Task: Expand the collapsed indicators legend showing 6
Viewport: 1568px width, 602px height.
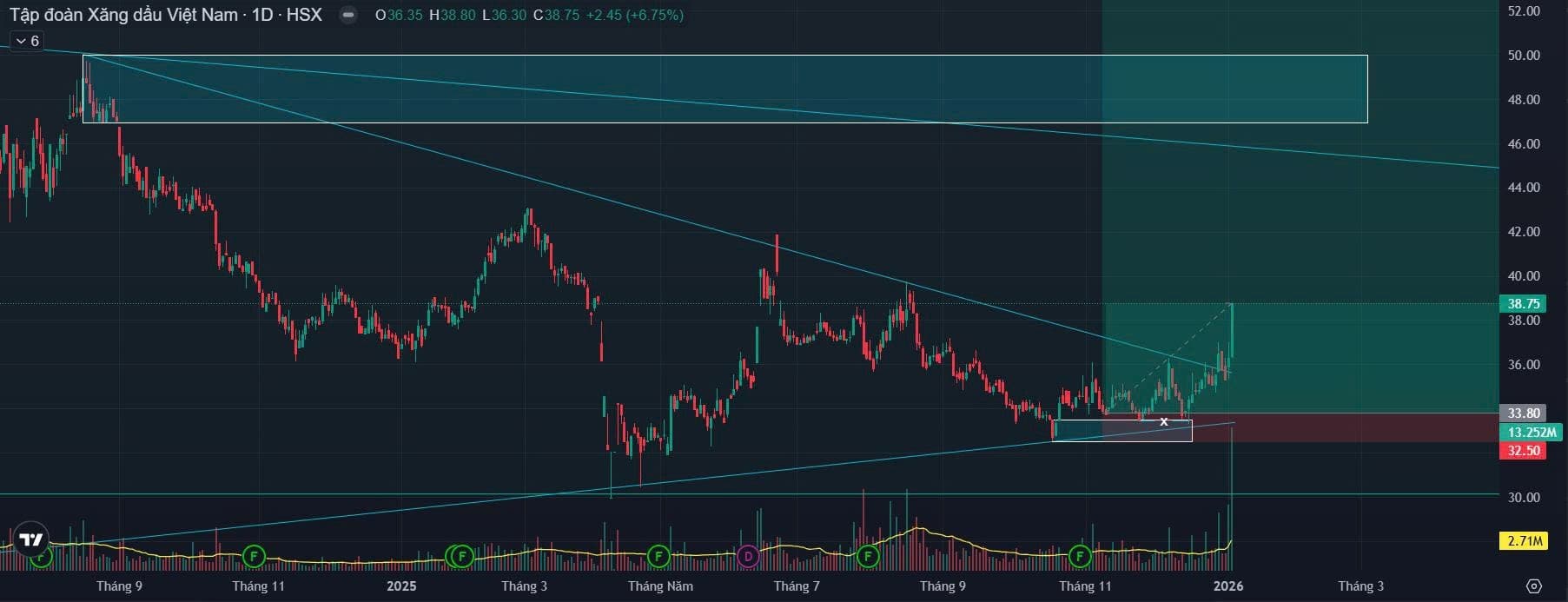Action: (28, 41)
